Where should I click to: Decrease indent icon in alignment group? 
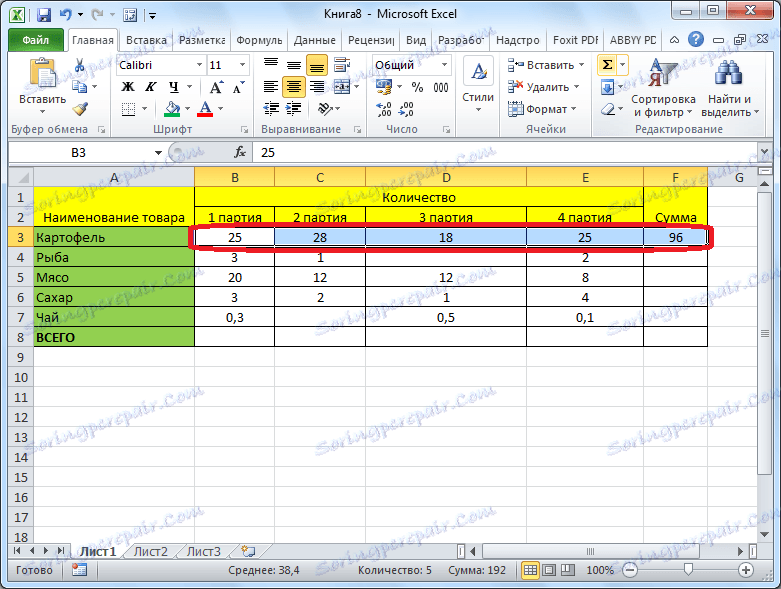point(270,109)
